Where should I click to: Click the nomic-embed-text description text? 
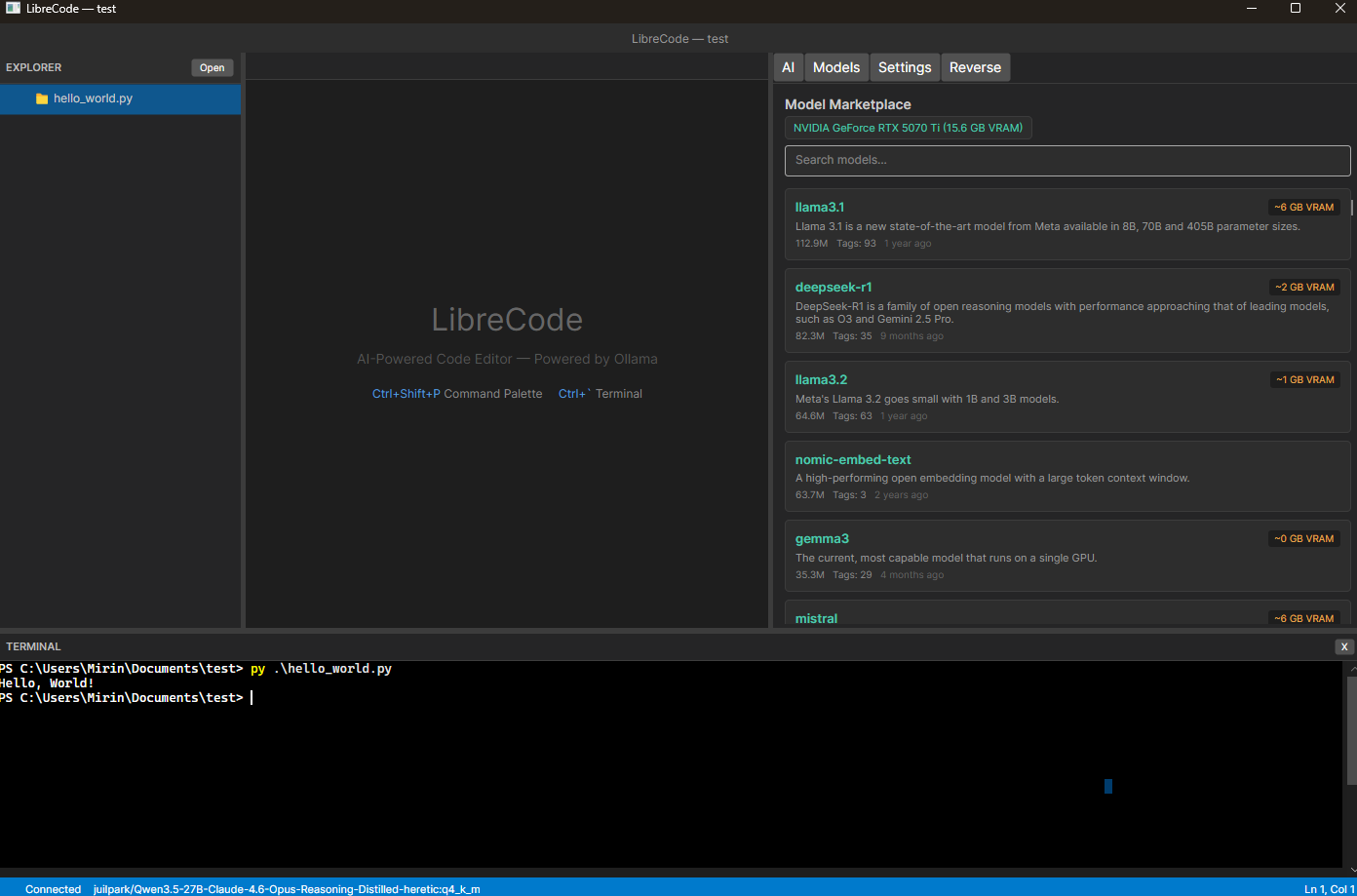992,478
